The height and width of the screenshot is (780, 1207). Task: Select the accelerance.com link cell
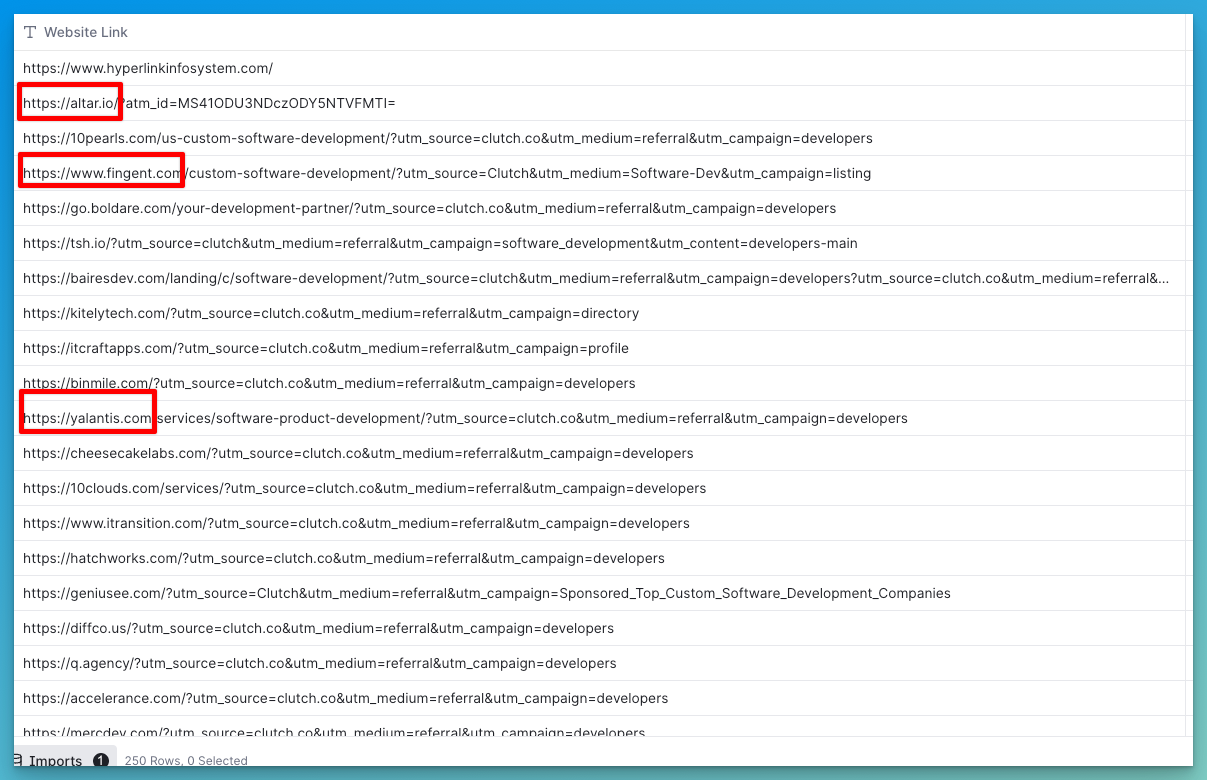click(x=599, y=698)
